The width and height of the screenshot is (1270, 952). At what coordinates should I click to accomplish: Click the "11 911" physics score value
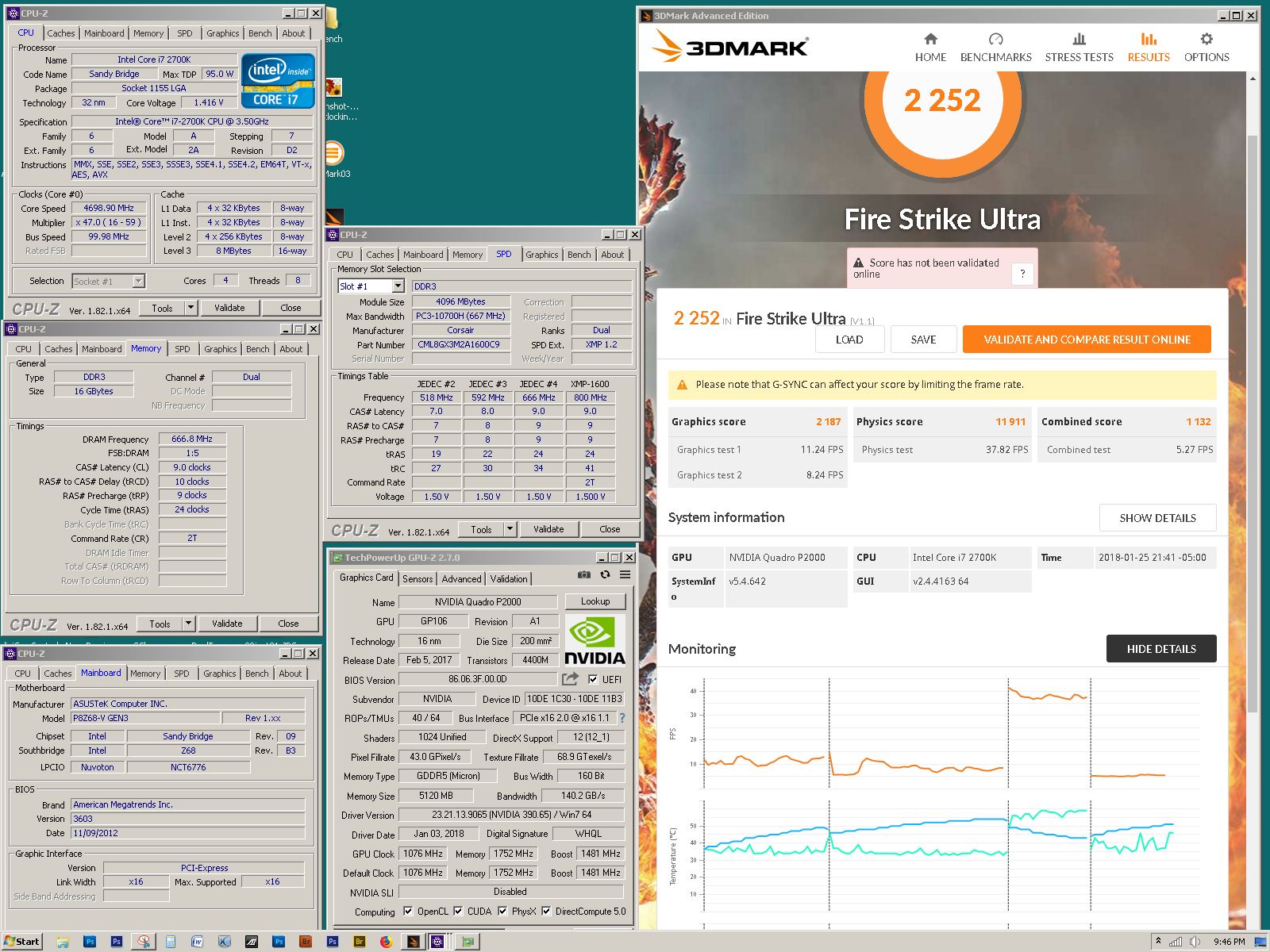pos(1010,421)
